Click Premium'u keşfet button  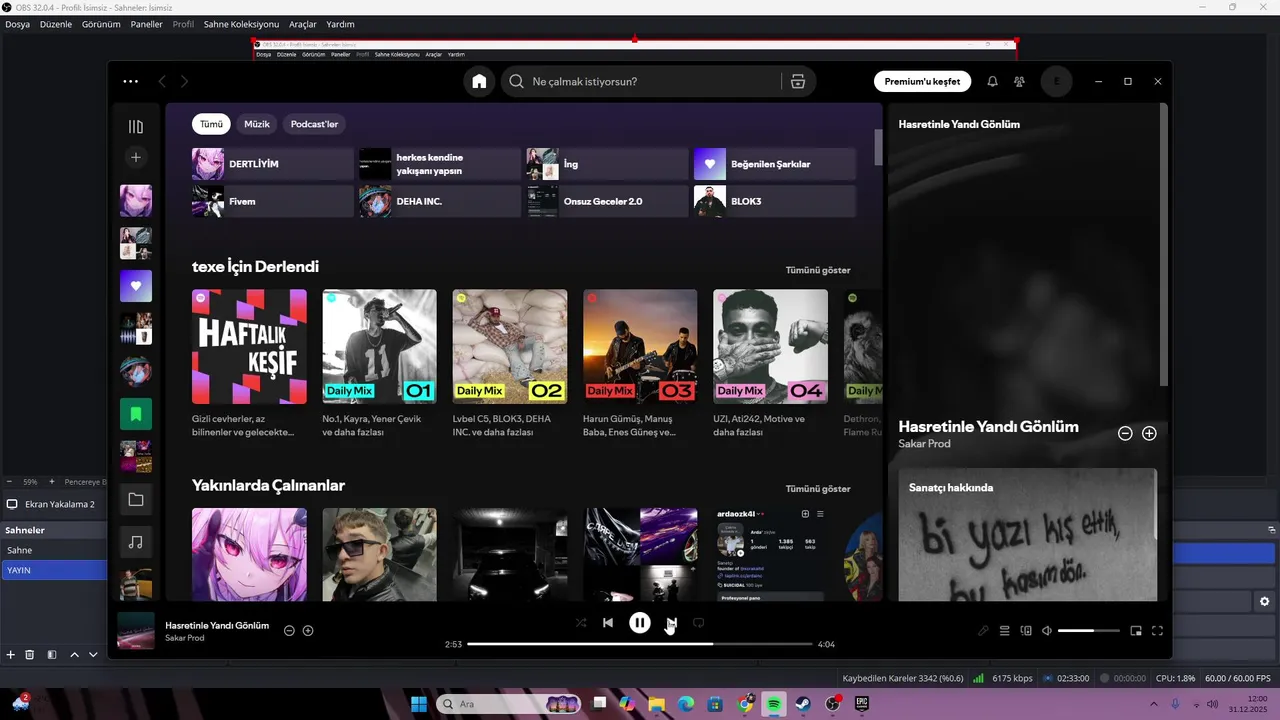[x=922, y=82]
